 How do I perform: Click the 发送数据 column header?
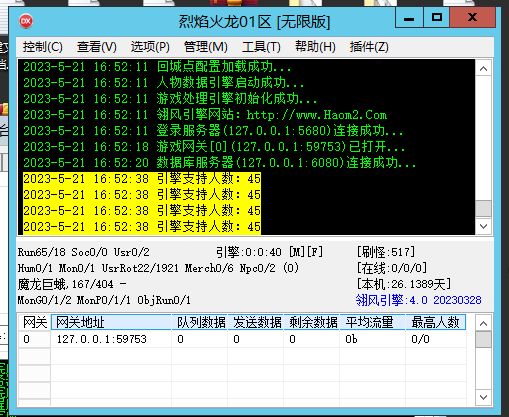coord(256,323)
